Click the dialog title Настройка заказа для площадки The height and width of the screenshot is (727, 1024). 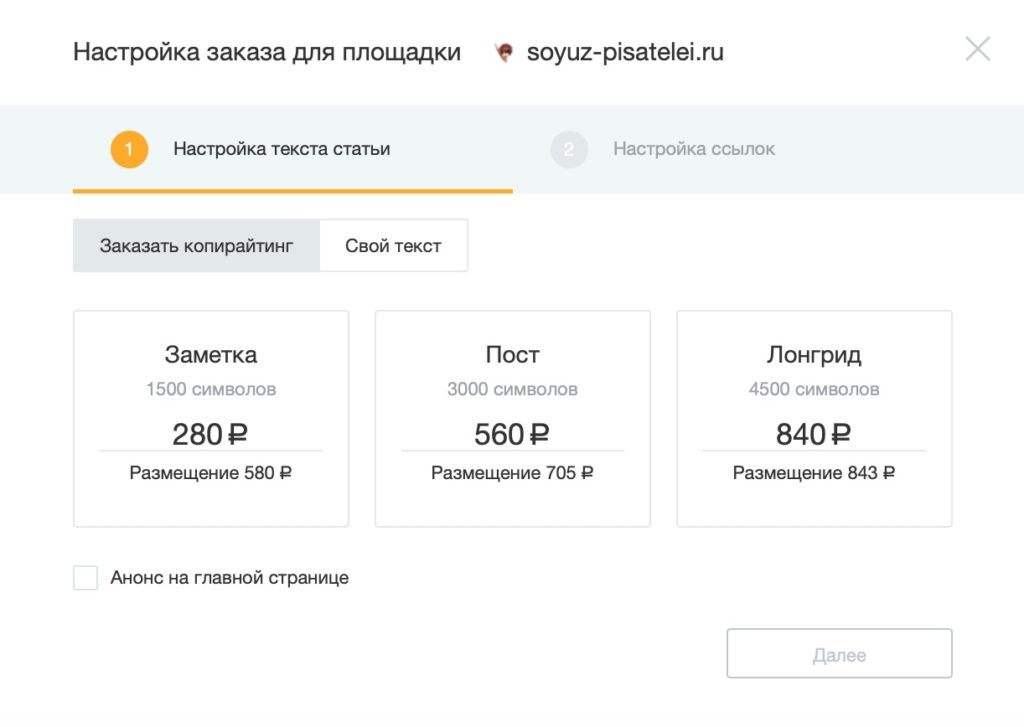coord(266,51)
